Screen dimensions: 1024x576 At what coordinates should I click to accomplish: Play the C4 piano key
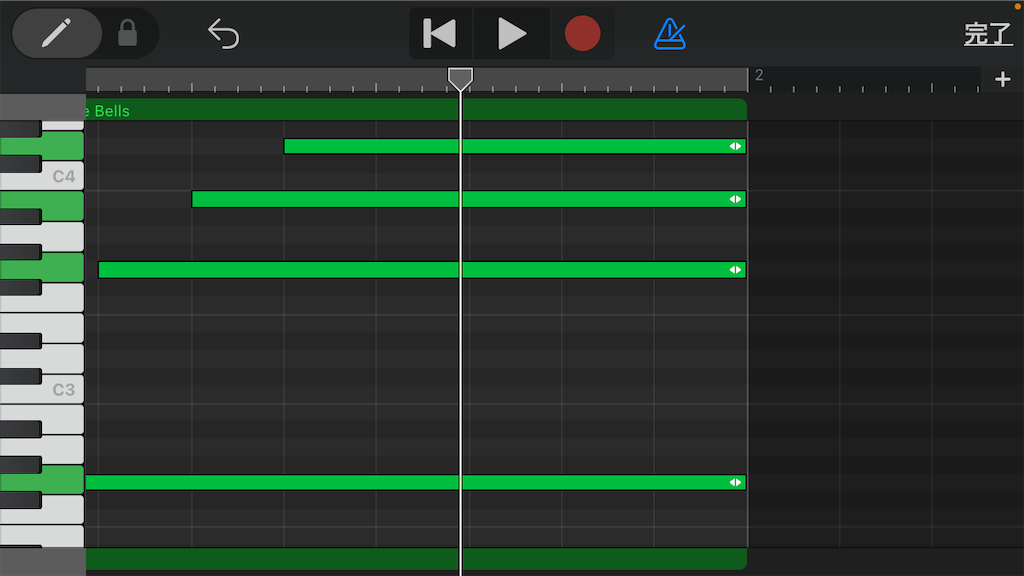[62, 176]
